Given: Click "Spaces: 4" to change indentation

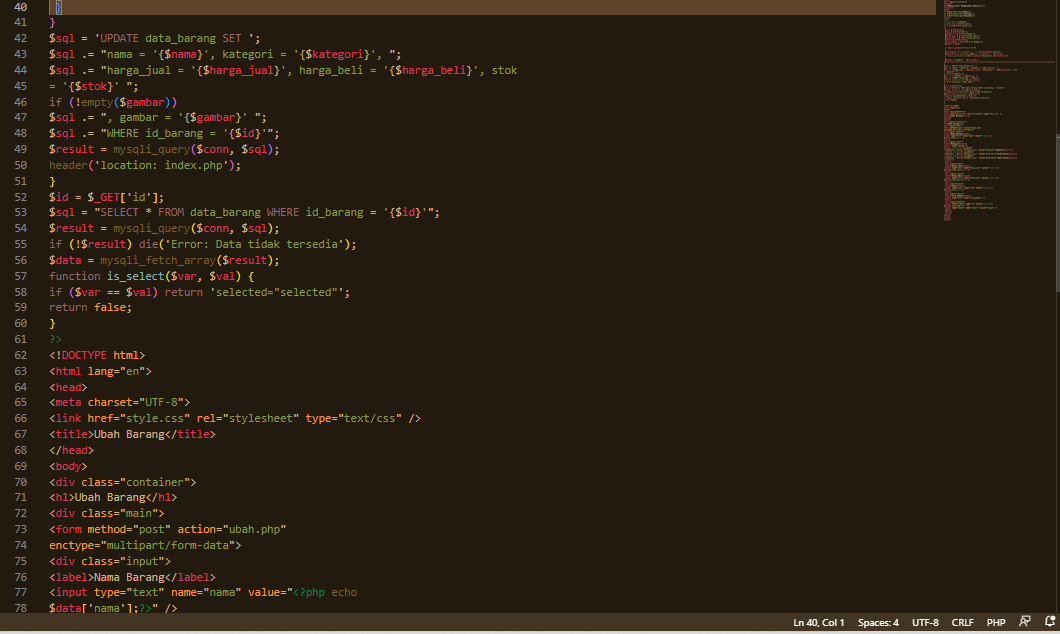Looking at the screenshot, I should [x=877, y=622].
